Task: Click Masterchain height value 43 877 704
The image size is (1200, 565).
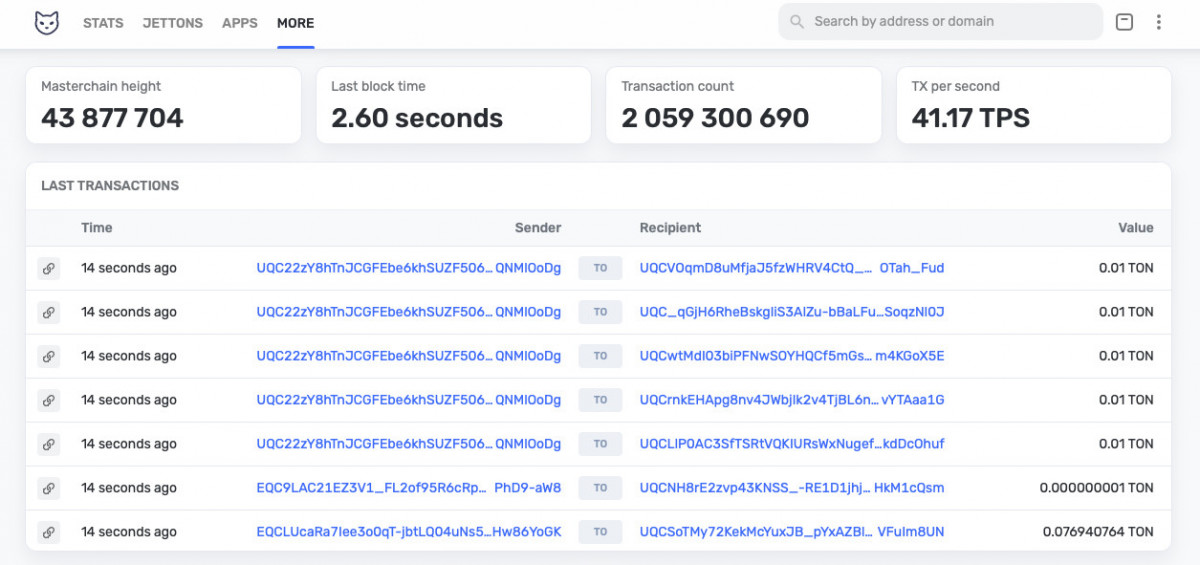Action: [112, 118]
